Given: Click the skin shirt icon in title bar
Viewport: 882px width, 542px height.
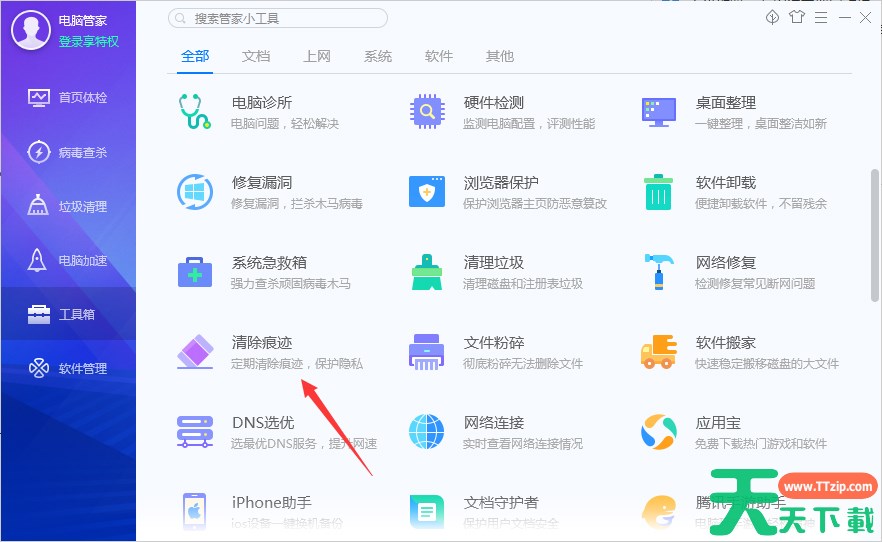Looking at the screenshot, I should tap(796, 17).
